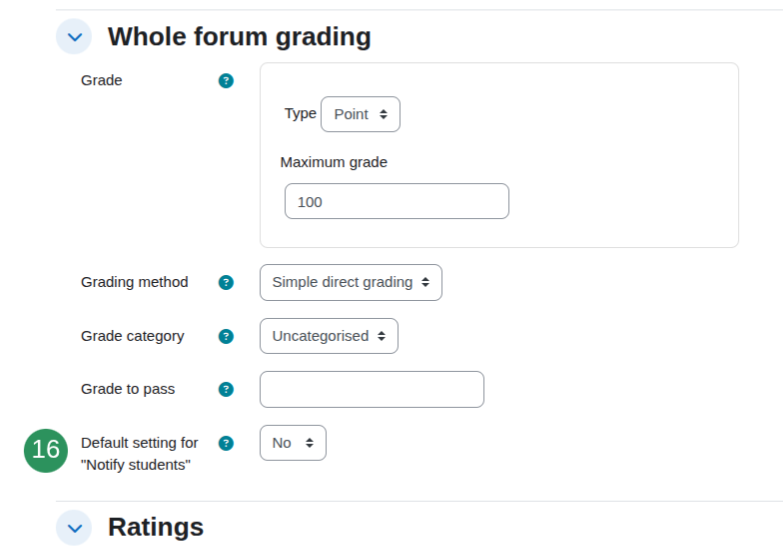Show help for Grade category

(226, 336)
